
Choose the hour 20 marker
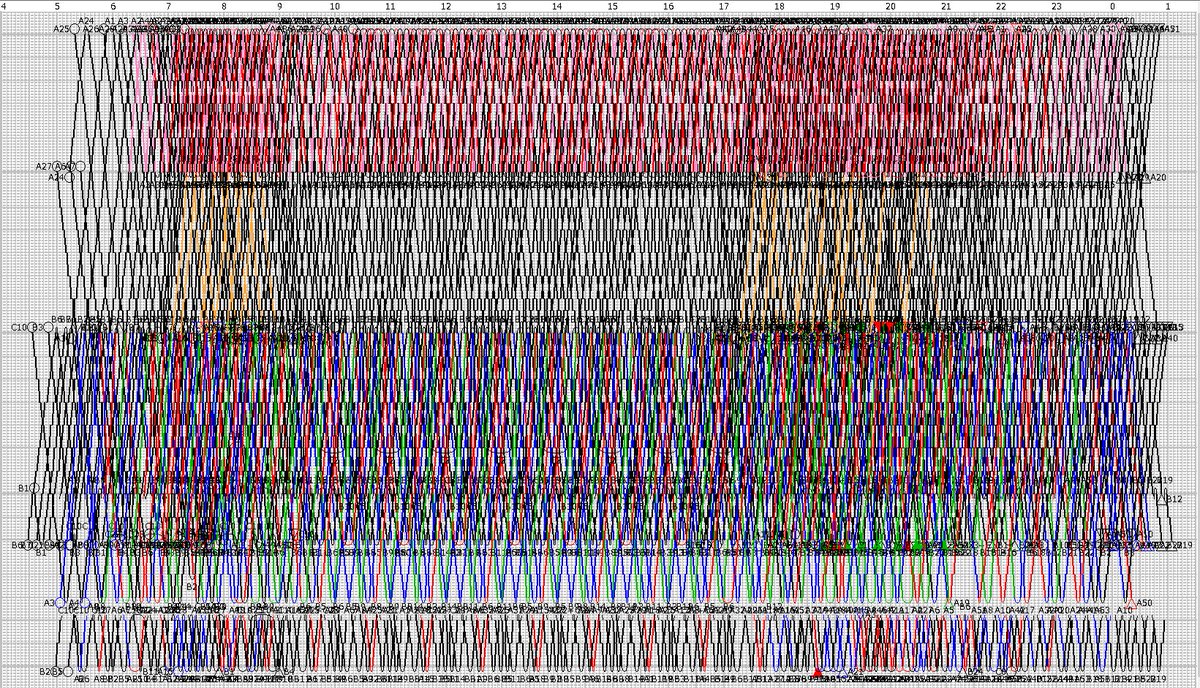889,6
